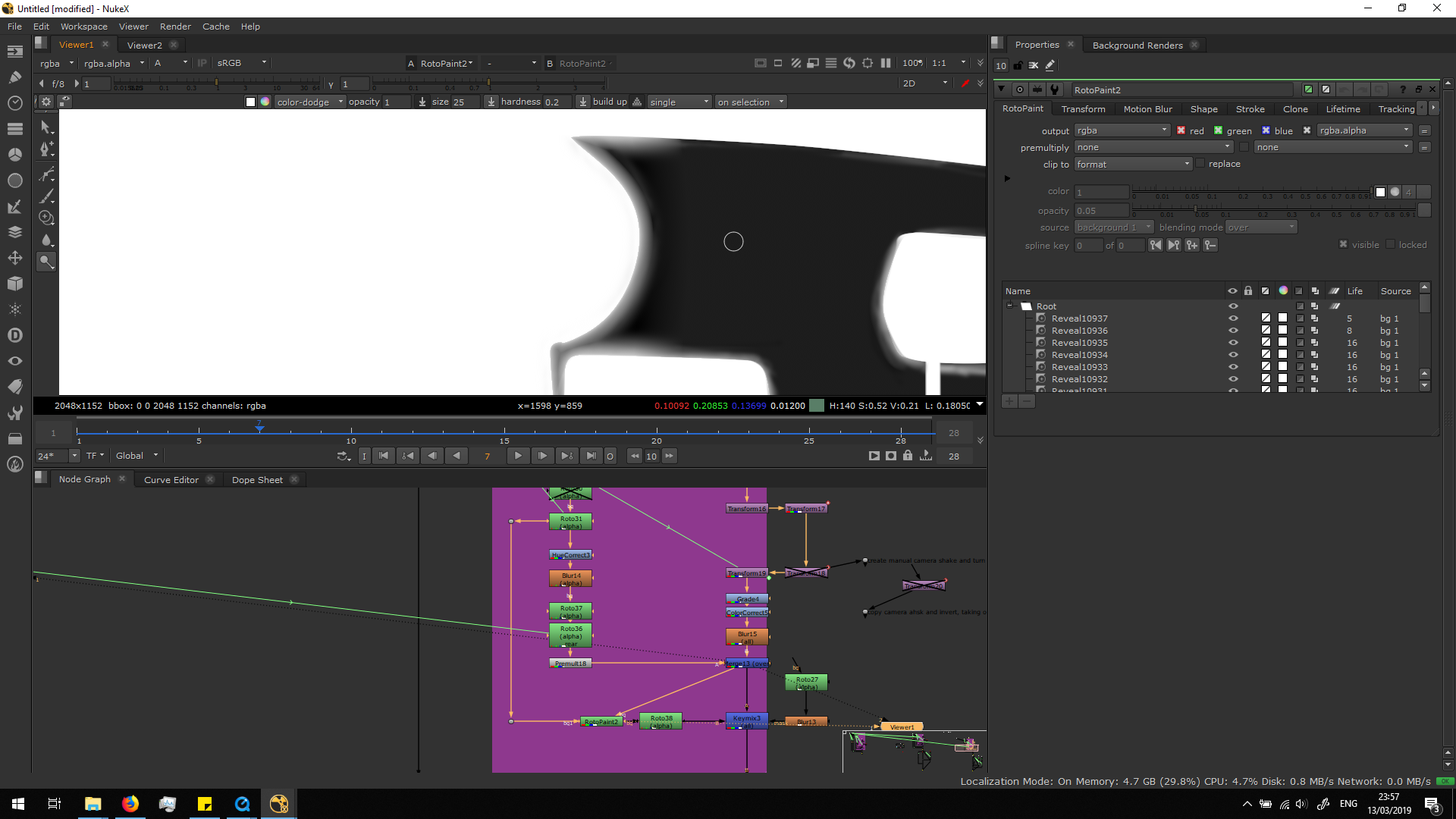The width and height of the screenshot is (1456, 819).
Task: Open the clip to format dropdown
Action: 1133,164
